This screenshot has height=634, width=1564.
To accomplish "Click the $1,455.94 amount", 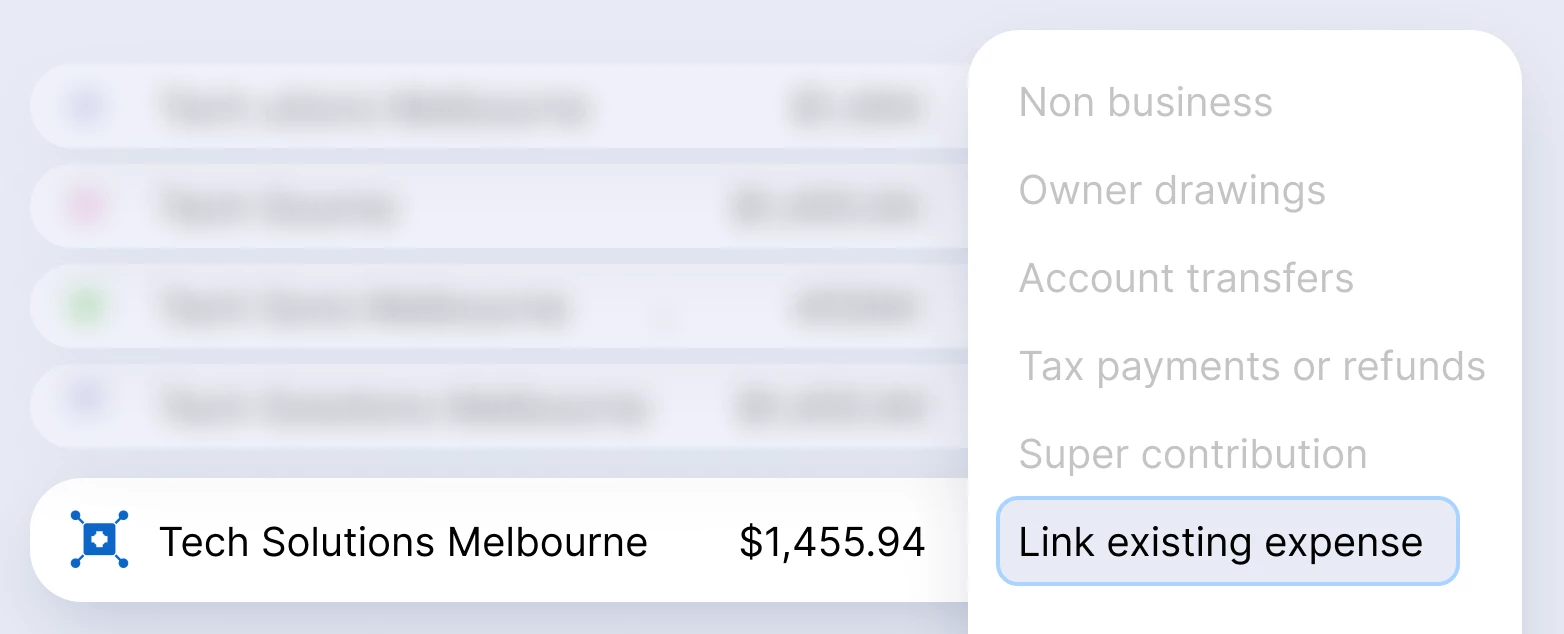I will point(832,542).
